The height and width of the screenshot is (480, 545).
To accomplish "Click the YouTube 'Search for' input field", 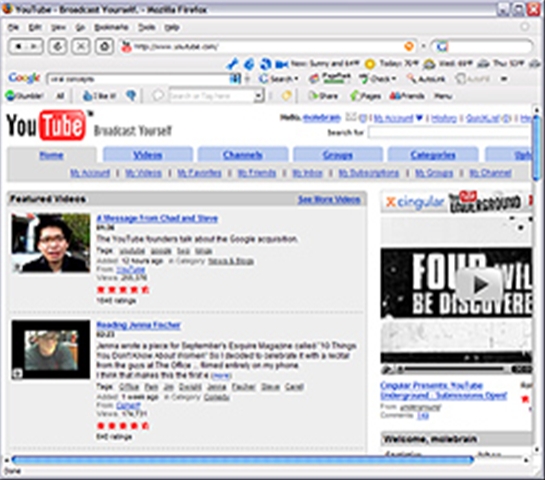I will (x=450, y=133).
